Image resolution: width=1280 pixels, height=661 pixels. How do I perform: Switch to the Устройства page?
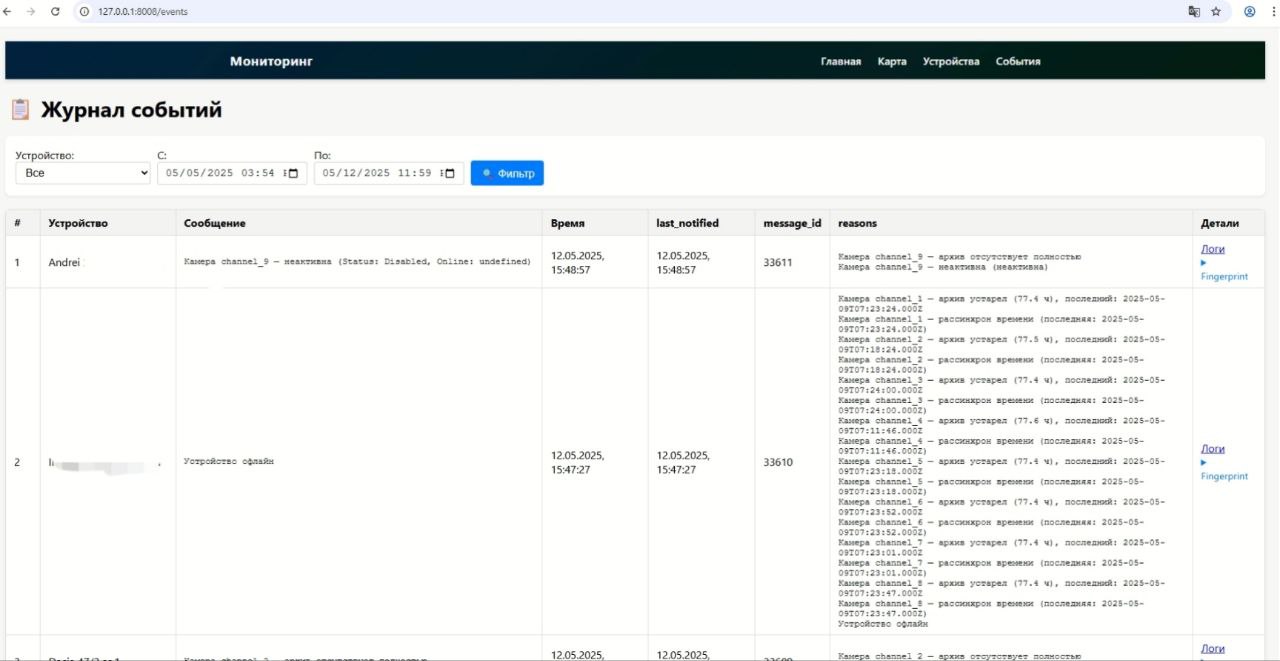(x=950, y=61)
